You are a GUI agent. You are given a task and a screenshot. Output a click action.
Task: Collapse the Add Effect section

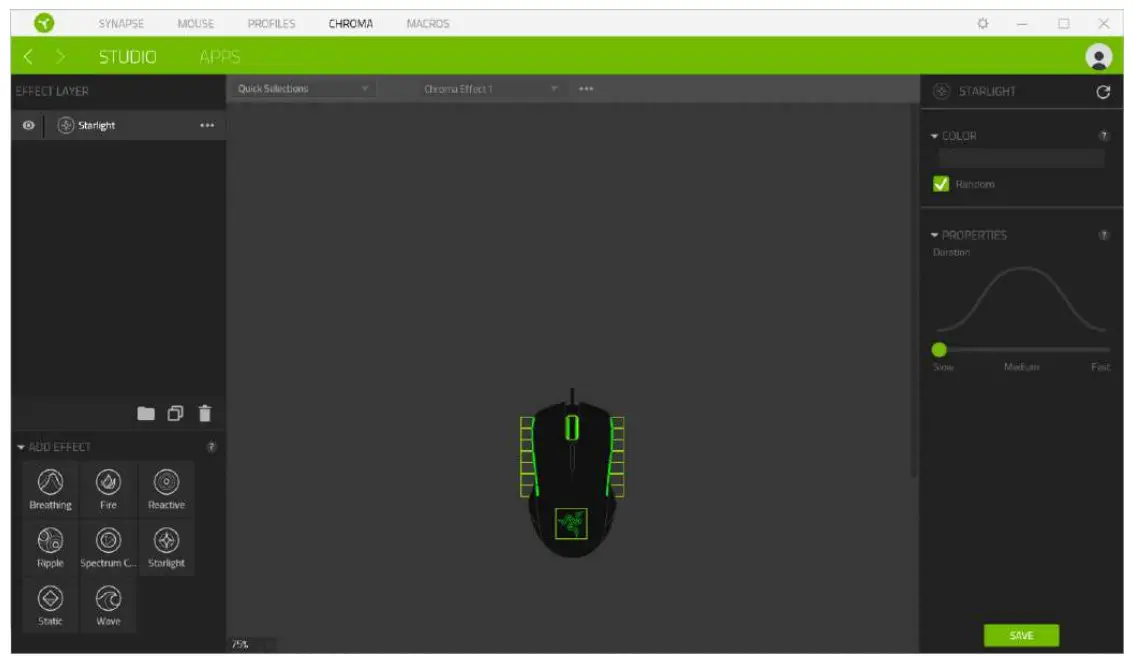click(x=21, y=447)
